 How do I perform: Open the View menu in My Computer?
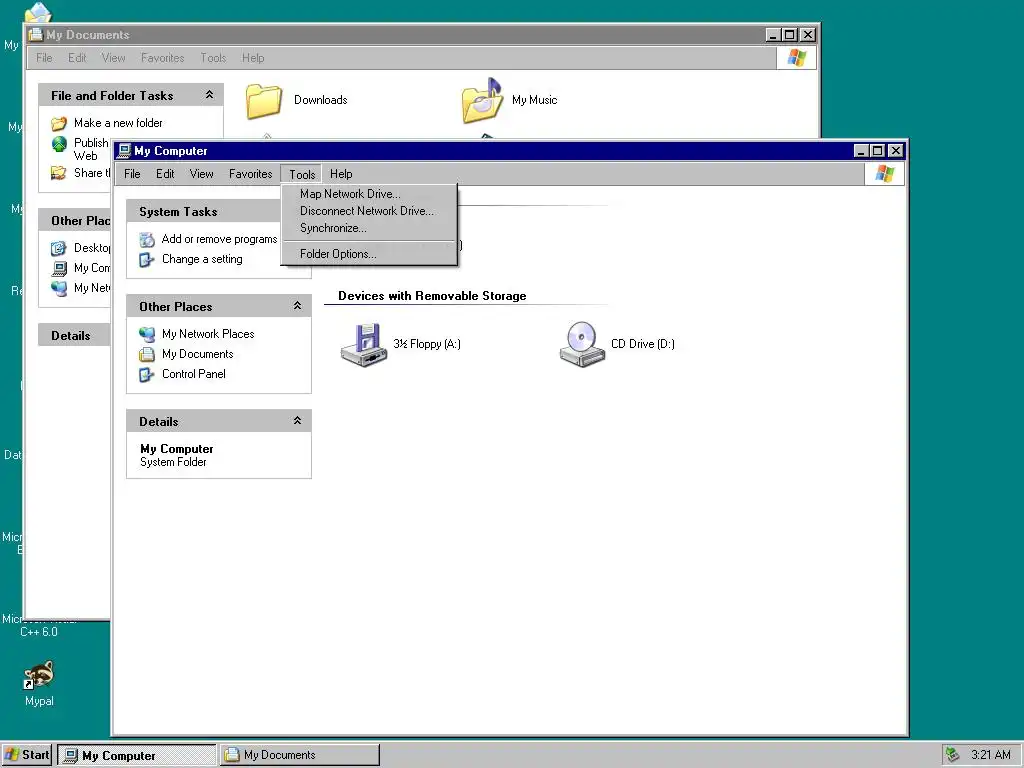pos(201,174)
